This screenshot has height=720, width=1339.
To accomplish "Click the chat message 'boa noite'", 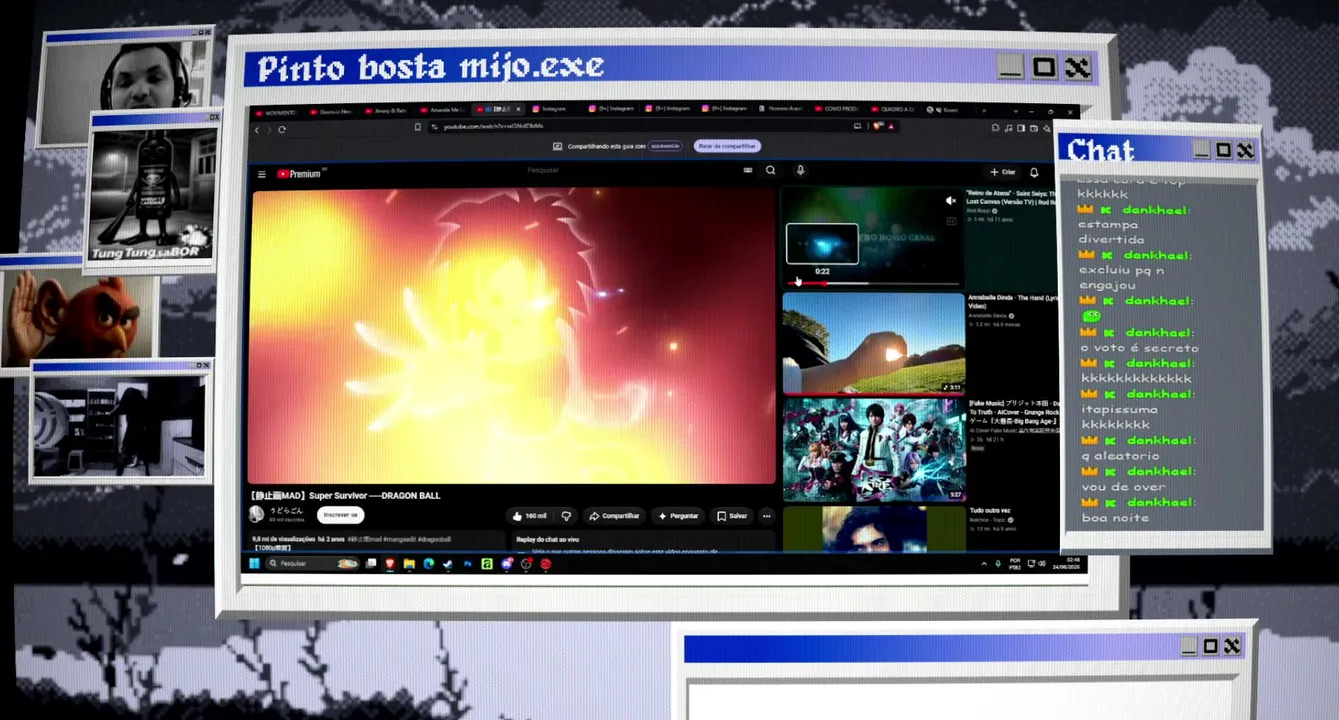I will pos(1115,518).
